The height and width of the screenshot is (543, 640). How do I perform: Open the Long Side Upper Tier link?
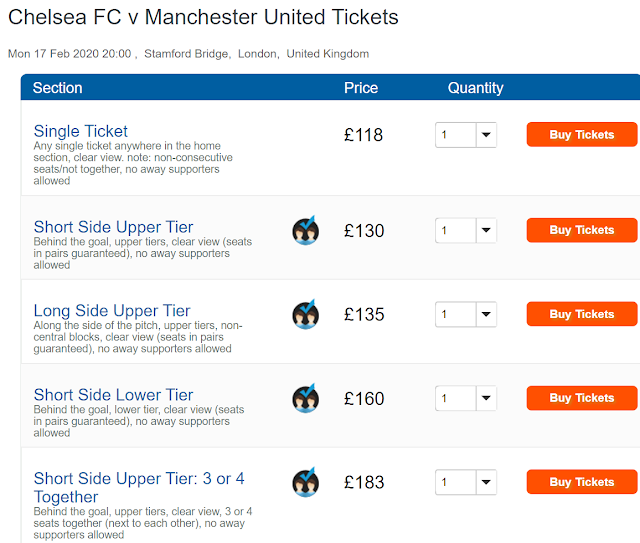pyautogui.click(x=112, y=311)
